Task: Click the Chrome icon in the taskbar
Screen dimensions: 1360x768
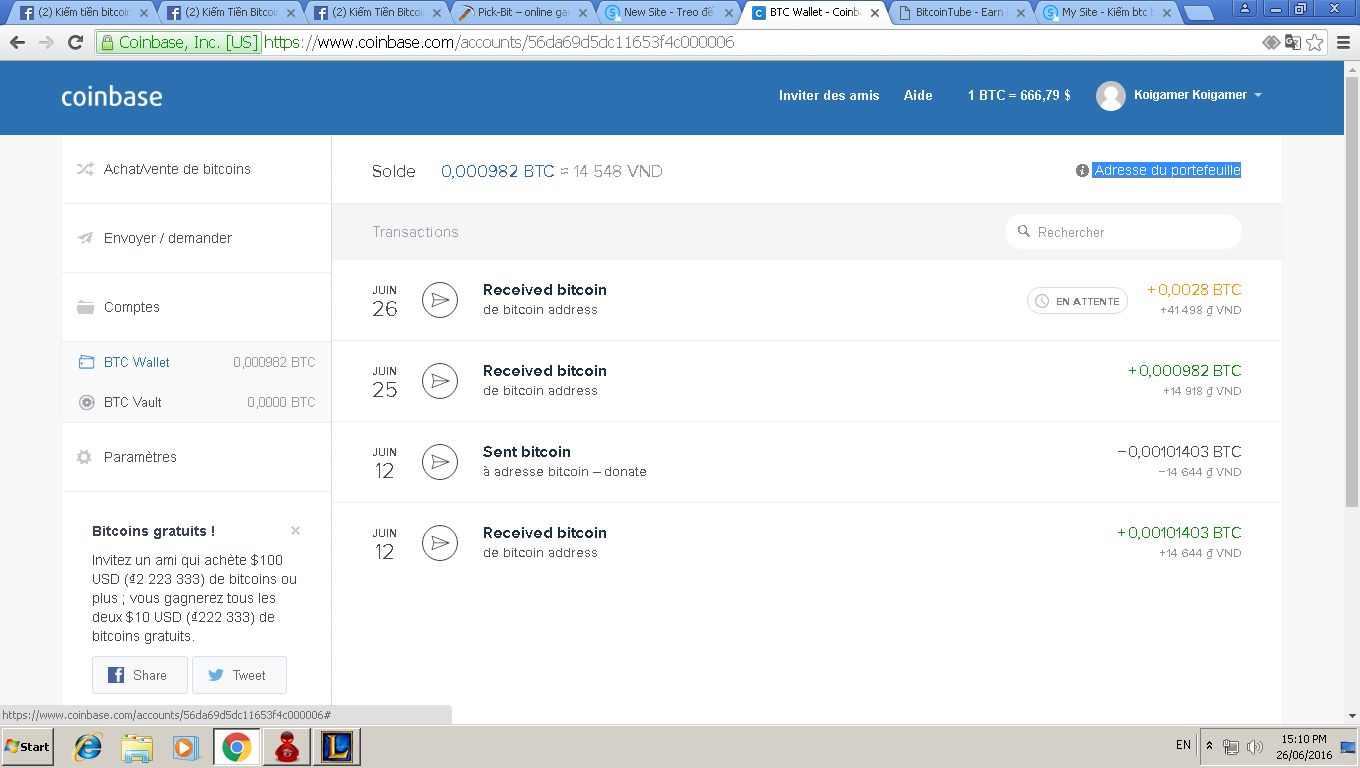Action: (x=237, y=747)
